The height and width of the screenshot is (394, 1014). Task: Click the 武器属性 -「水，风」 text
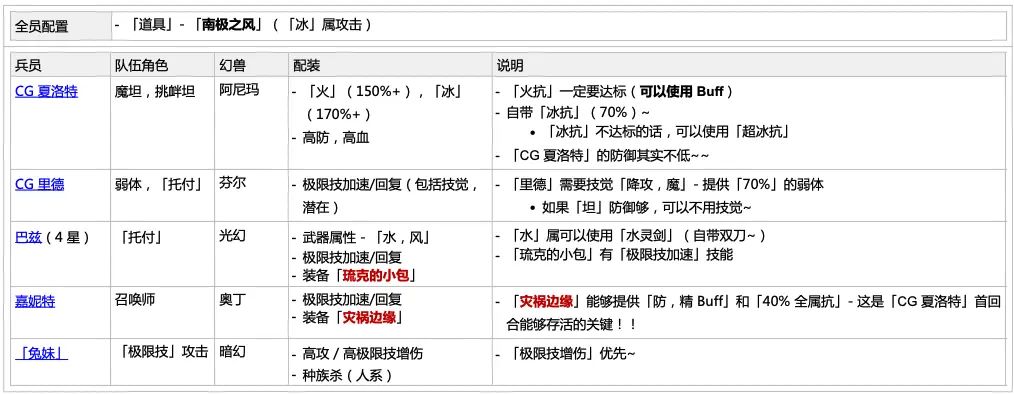(x=367, y=237)
